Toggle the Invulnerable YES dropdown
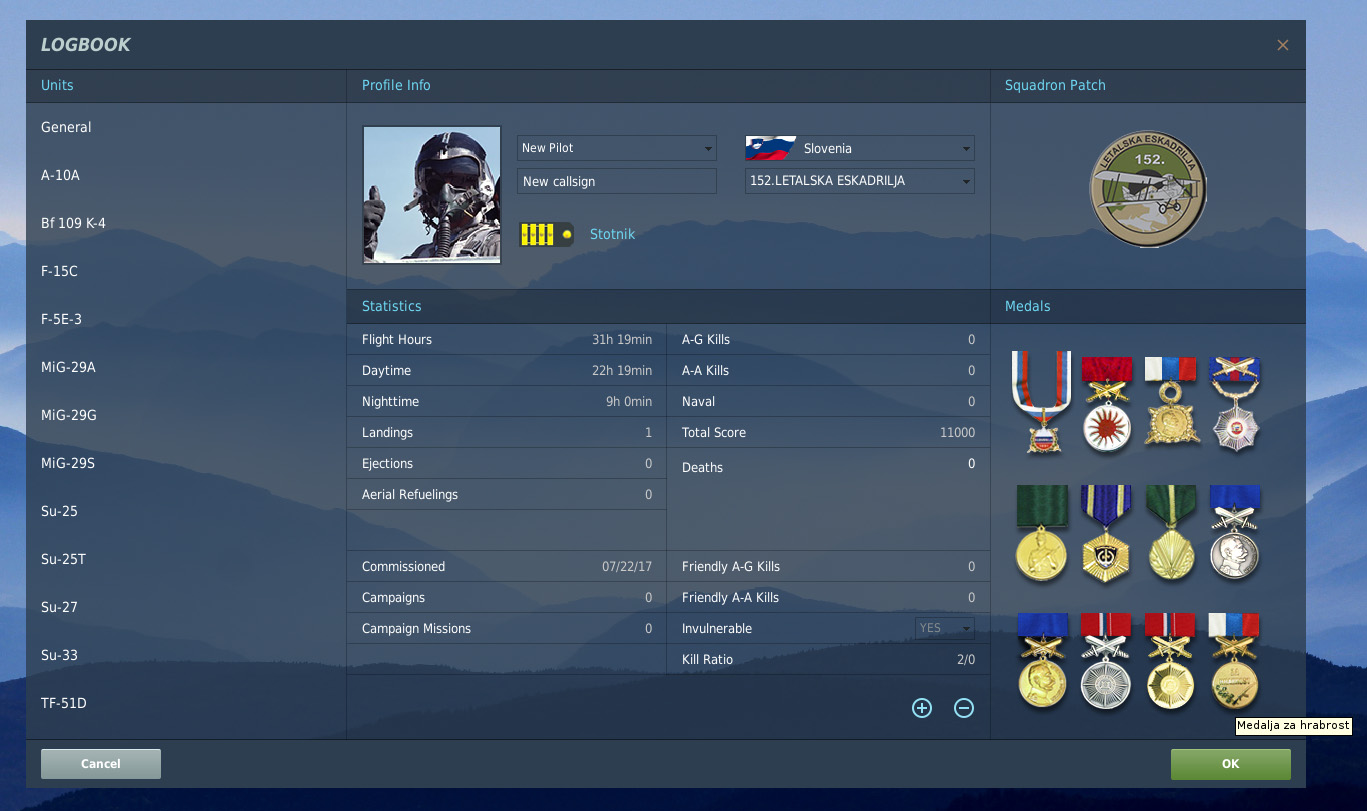The image size is (1367, 811). [944, 628]
